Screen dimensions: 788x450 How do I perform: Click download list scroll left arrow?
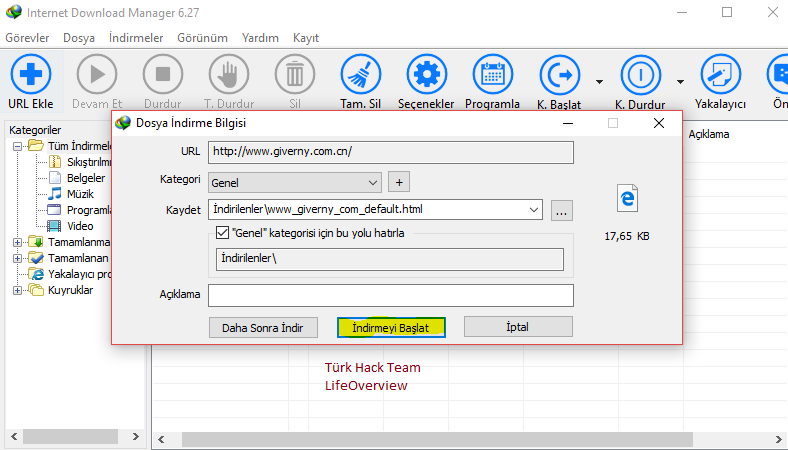(x=161, y=439)
